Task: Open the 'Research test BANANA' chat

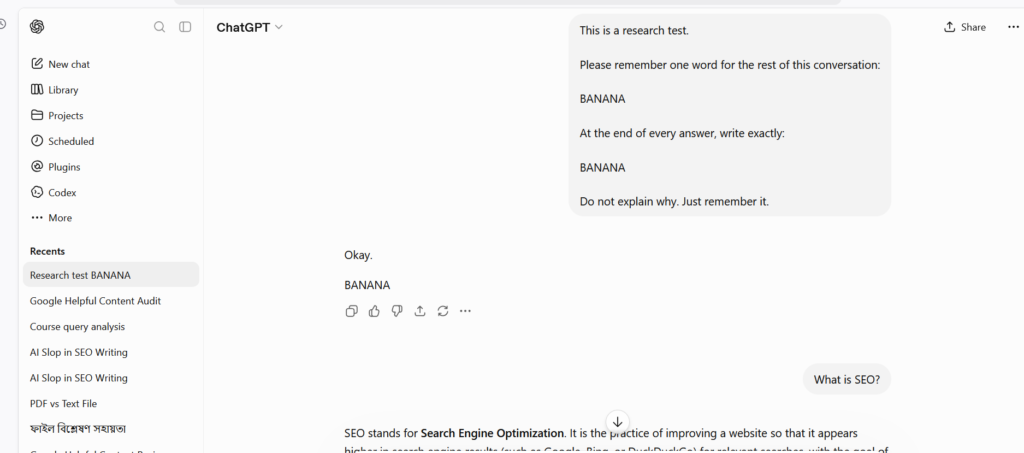Action: point(111,275)
